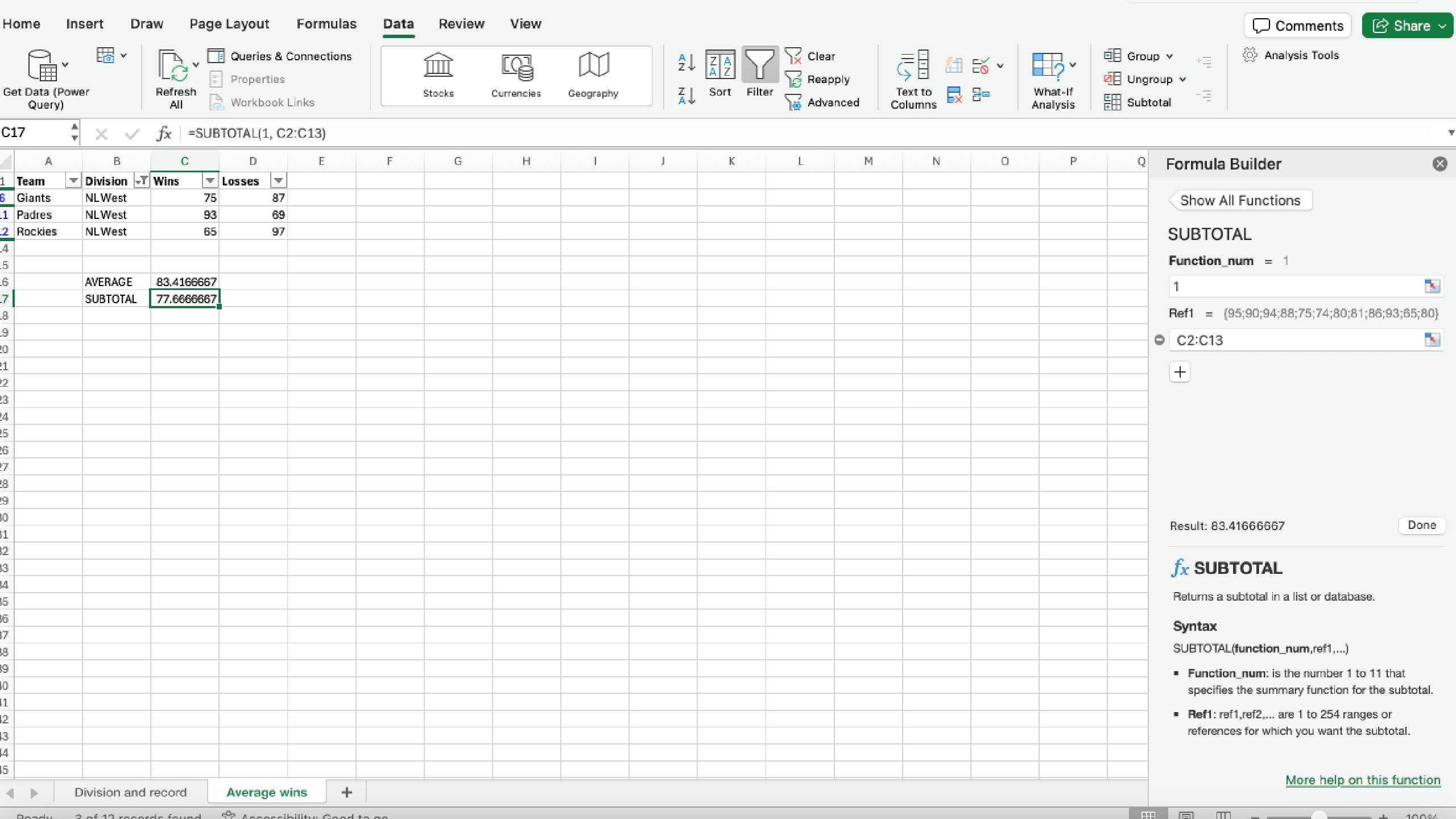1456x819 pixels.
Task: Open the Sort dialog icon
Action: (x=719, y=65)
